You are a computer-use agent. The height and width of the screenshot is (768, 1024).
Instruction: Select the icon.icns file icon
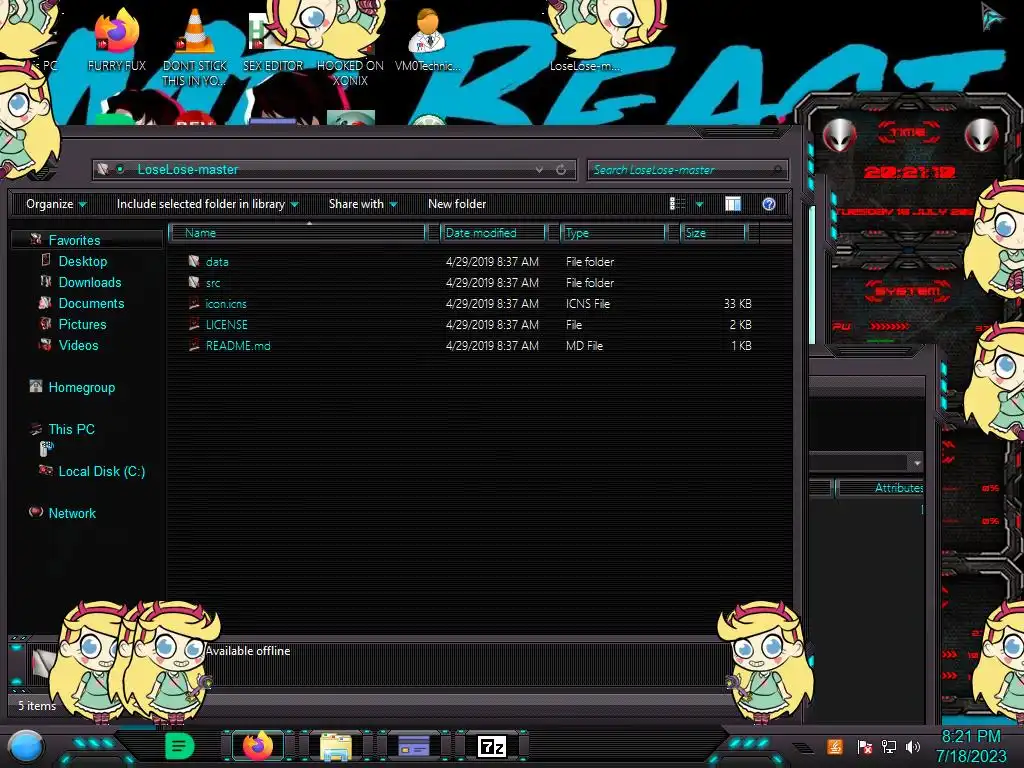coord(194,303)
